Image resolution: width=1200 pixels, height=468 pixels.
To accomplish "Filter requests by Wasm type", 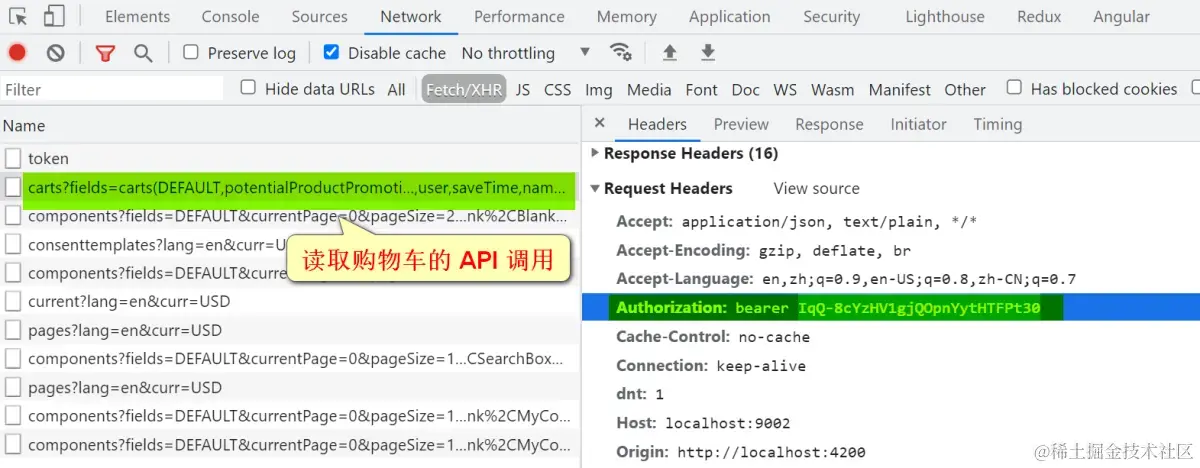I will click(832, 89).
